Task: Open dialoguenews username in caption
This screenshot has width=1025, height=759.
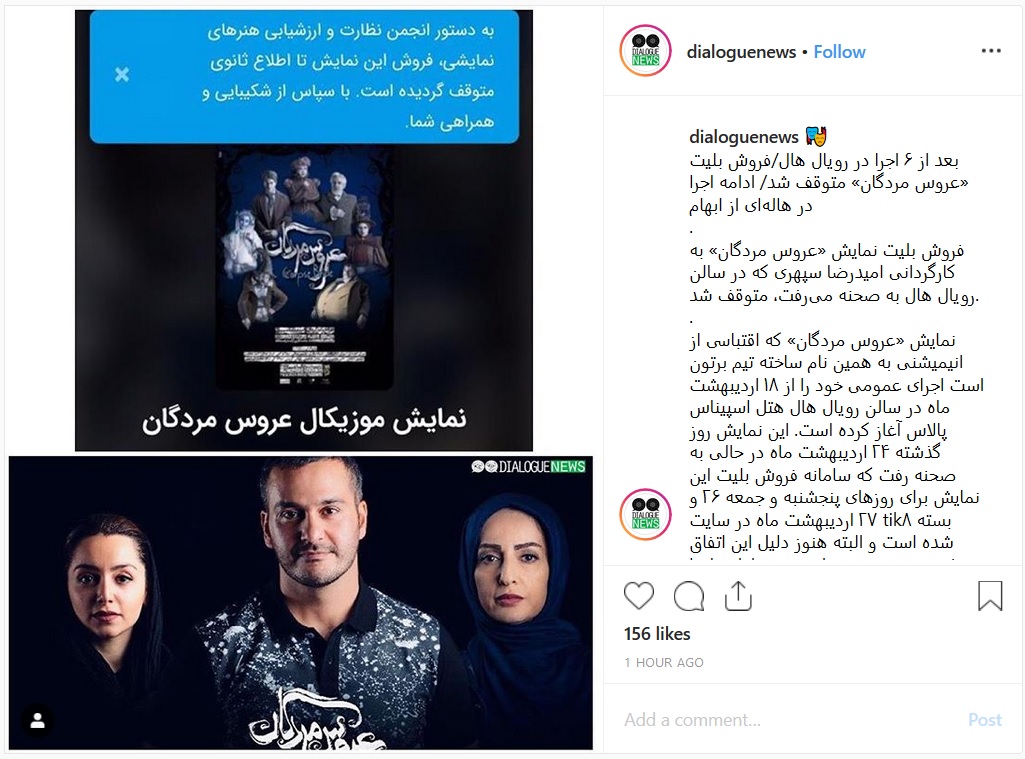Action: tap(744, 137)
